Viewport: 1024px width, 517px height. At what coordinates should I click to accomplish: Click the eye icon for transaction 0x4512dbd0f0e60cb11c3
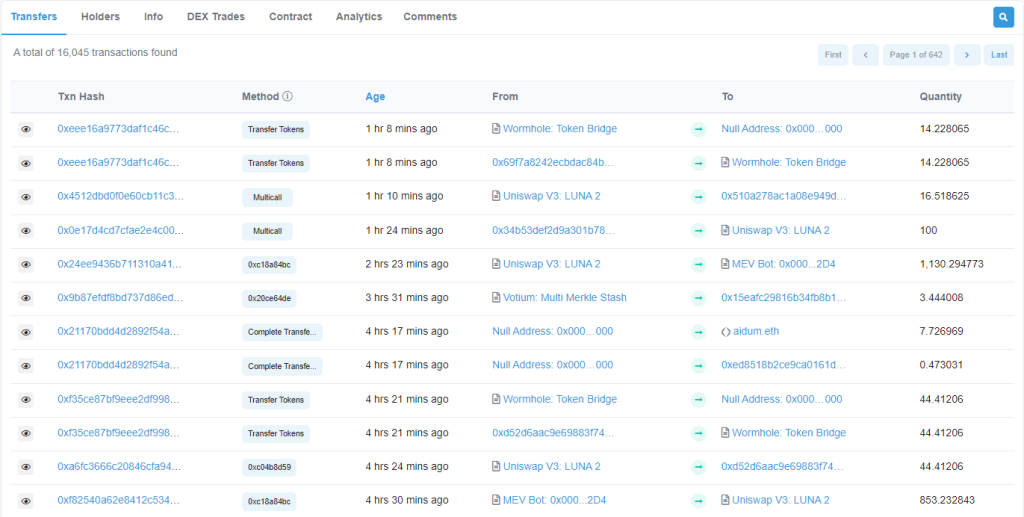(x=25, y=196)
